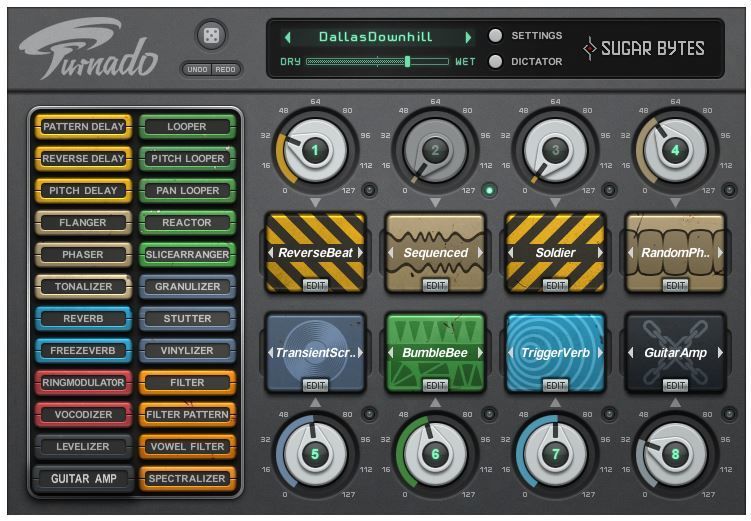The height and width of the screenshot is (521, 751).
Task: Go to previous preset before DallasDownhill
Action: (x=287, y=37)
